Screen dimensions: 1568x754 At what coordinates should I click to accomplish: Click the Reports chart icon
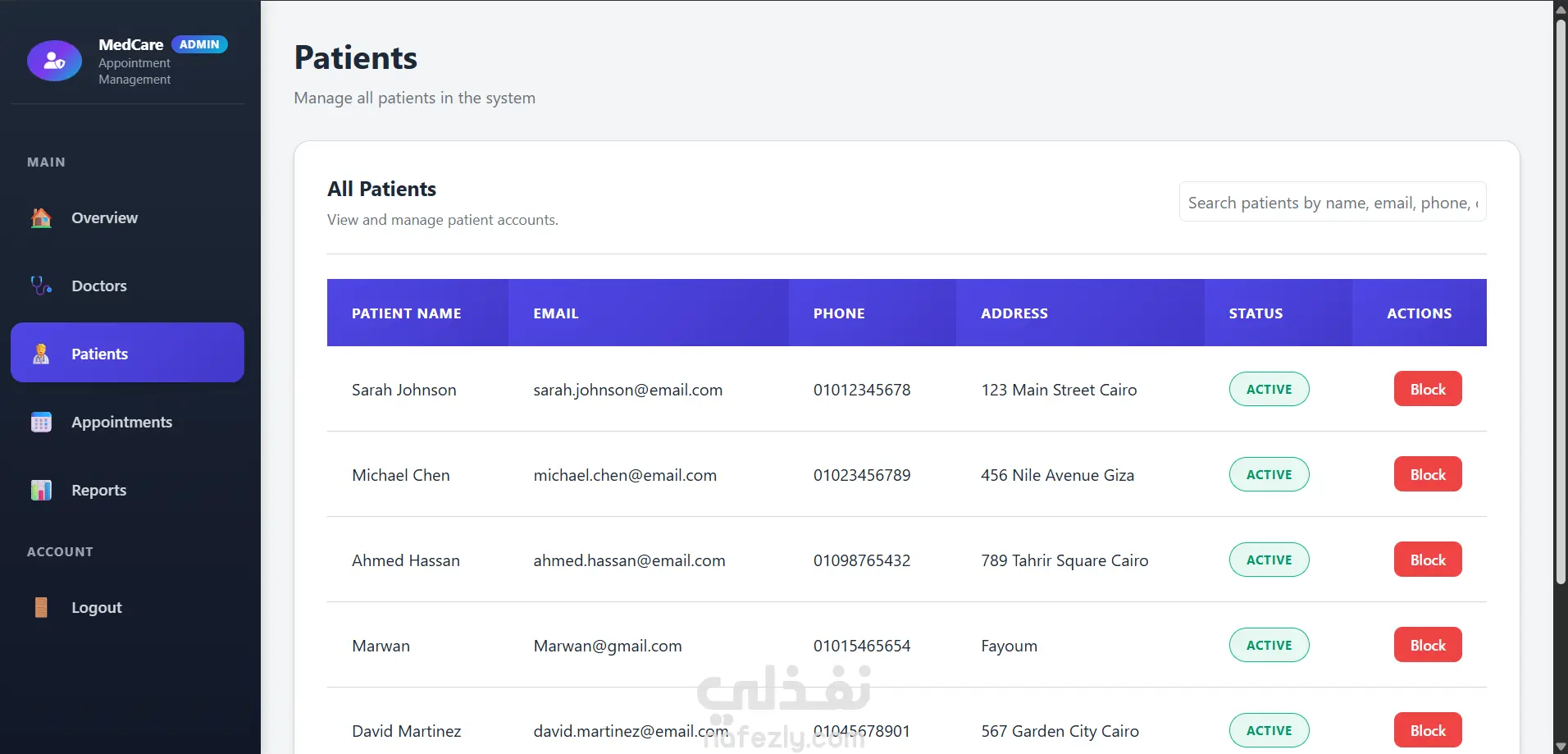(41, 491)
